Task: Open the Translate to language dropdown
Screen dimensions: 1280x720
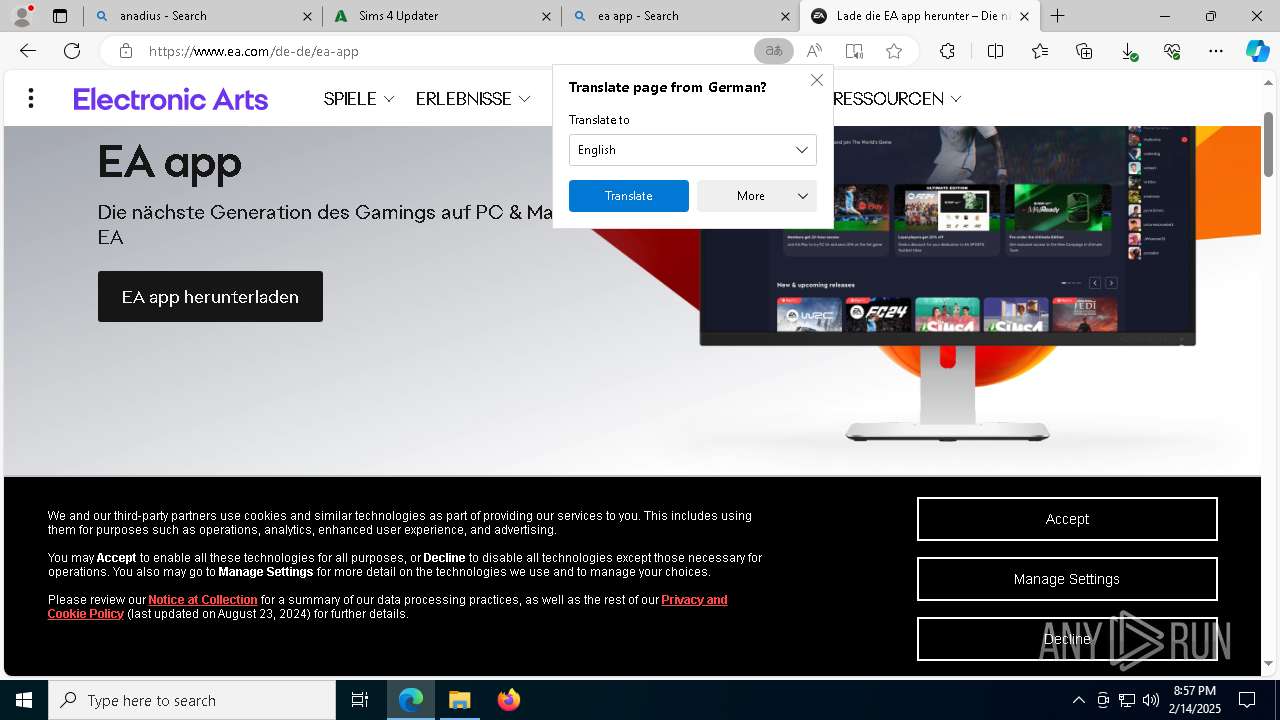Action: tap(693, 150)
